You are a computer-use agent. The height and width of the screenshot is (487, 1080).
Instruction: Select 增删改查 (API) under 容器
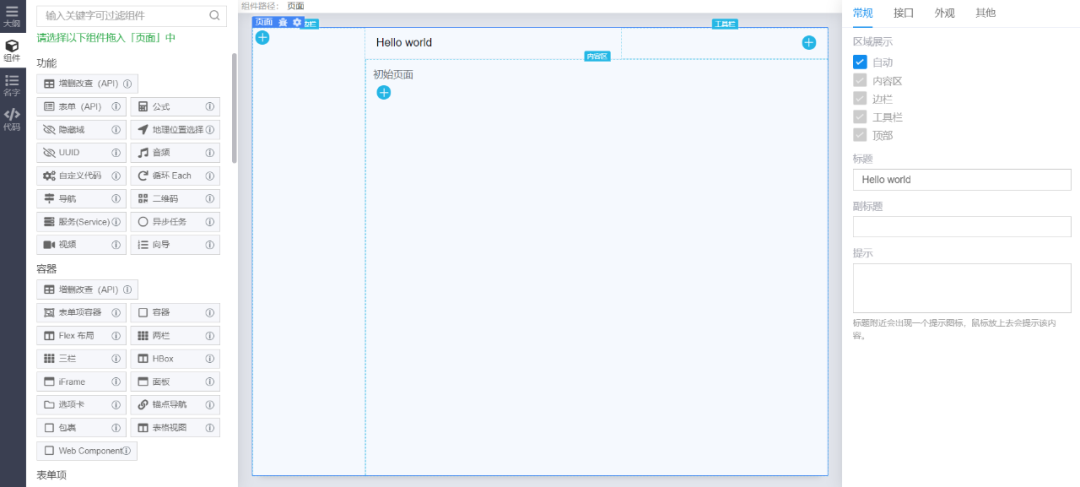point(87,289)
